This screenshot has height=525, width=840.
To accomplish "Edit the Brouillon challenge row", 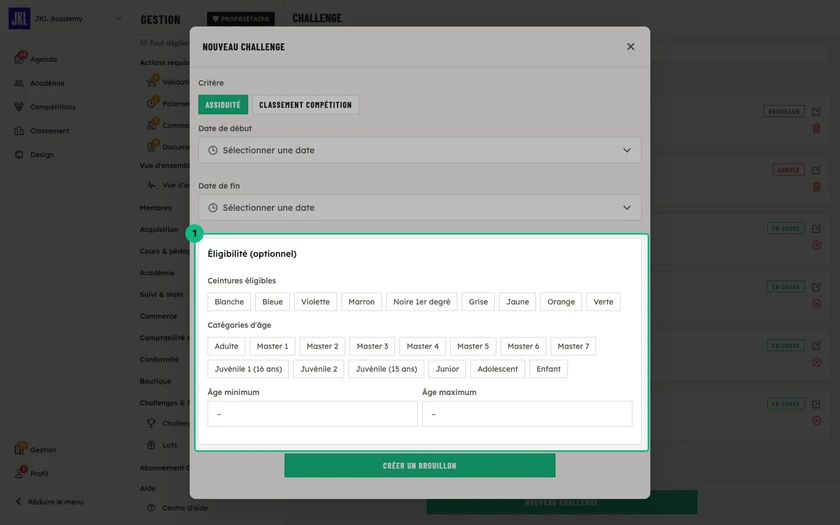I will tap(816, 111).
